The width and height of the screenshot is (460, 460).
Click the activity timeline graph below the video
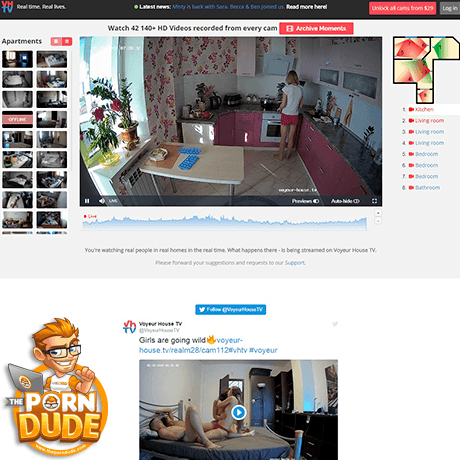(x=225, y=223)
